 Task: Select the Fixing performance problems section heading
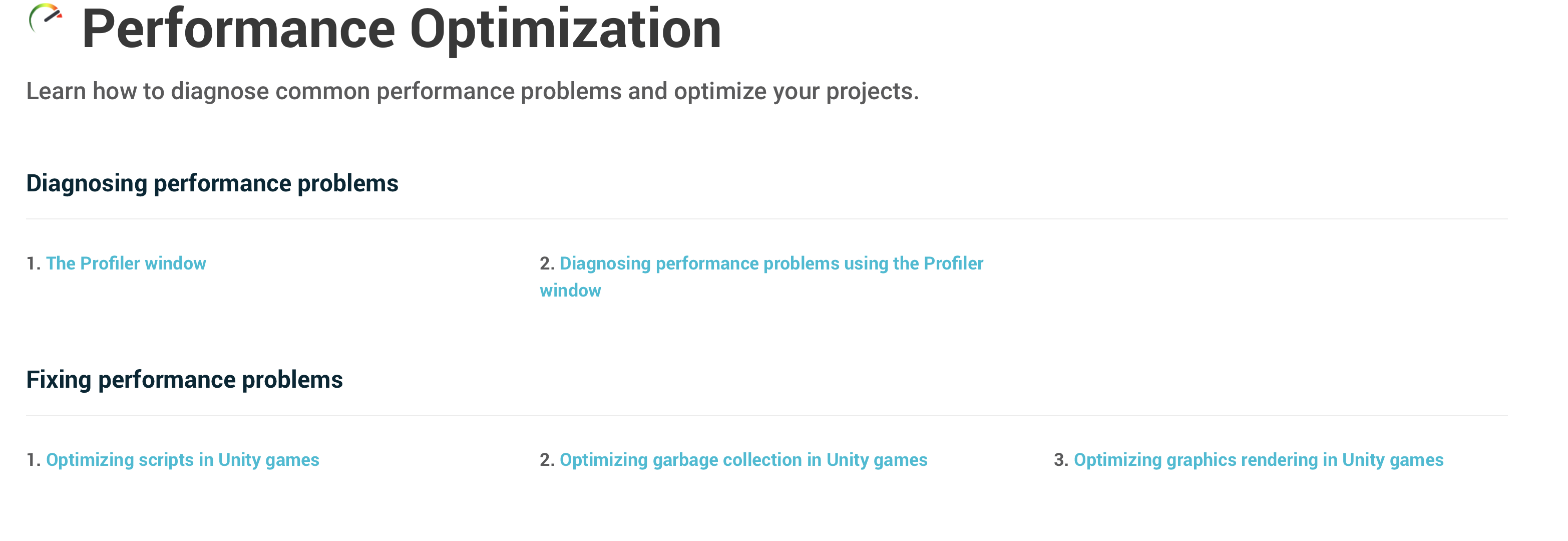184,380
